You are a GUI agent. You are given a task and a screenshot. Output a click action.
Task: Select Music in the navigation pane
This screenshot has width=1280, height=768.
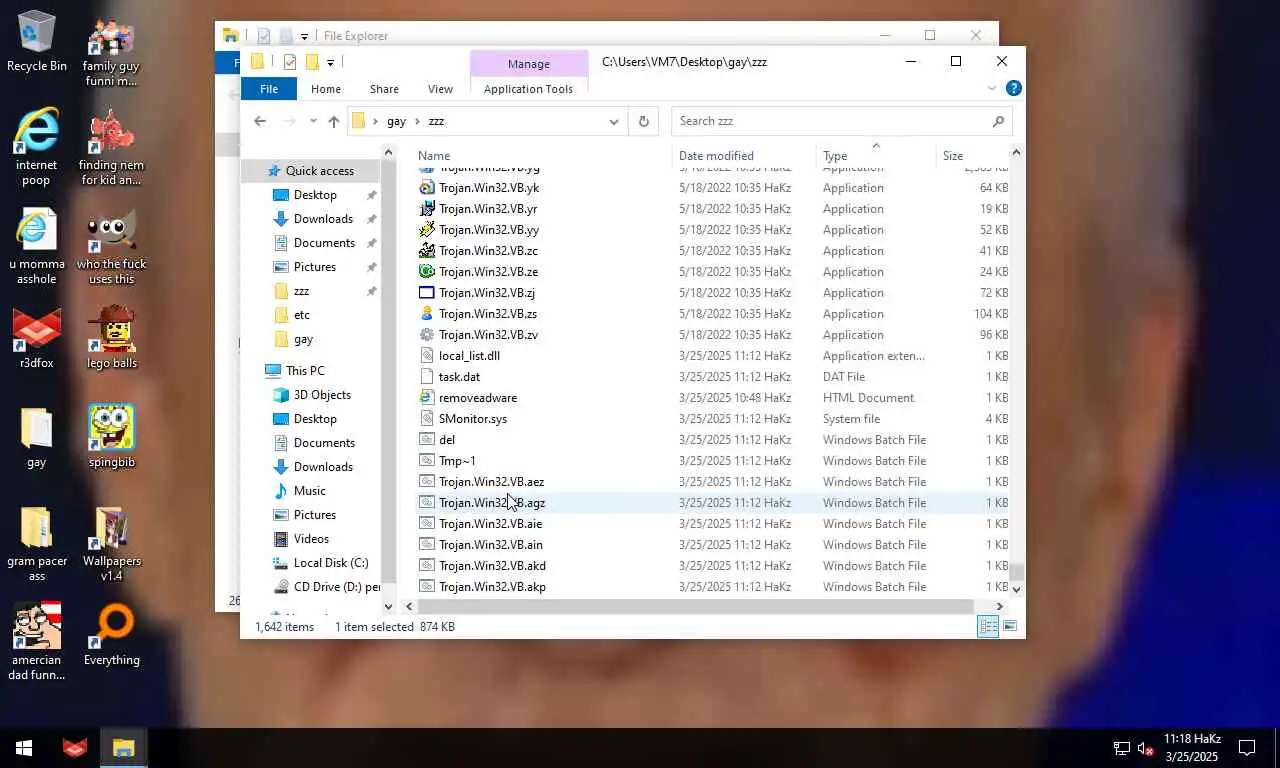tap(309, 491)
